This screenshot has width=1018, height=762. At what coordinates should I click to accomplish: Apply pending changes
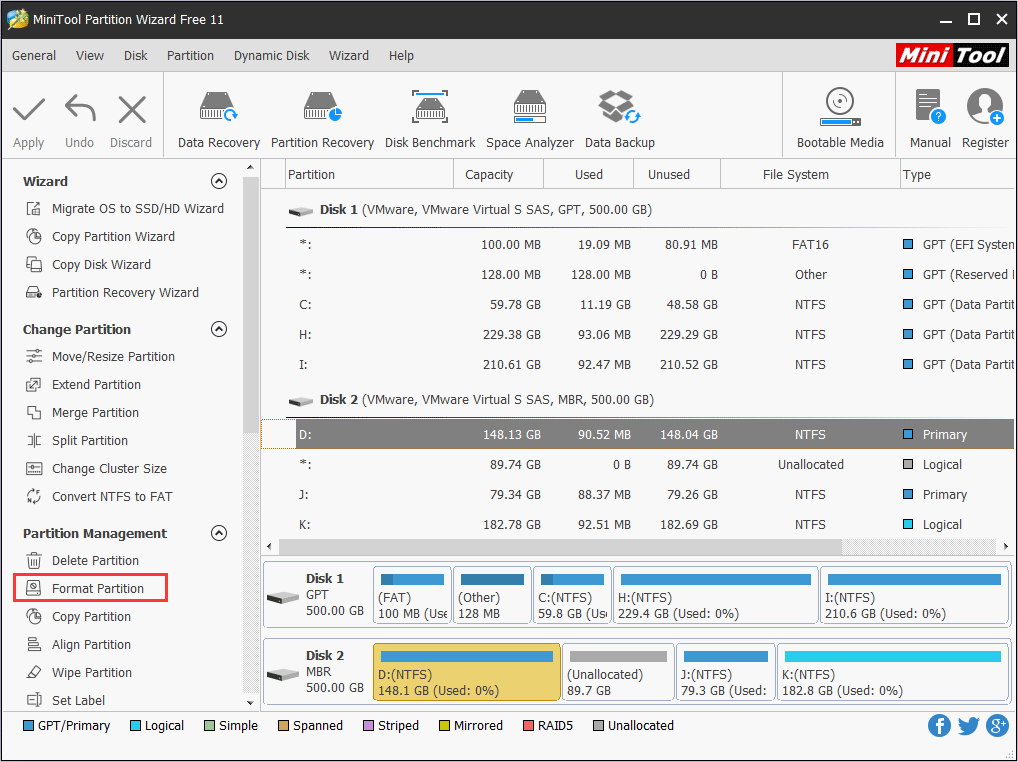[x=29, y=119]
